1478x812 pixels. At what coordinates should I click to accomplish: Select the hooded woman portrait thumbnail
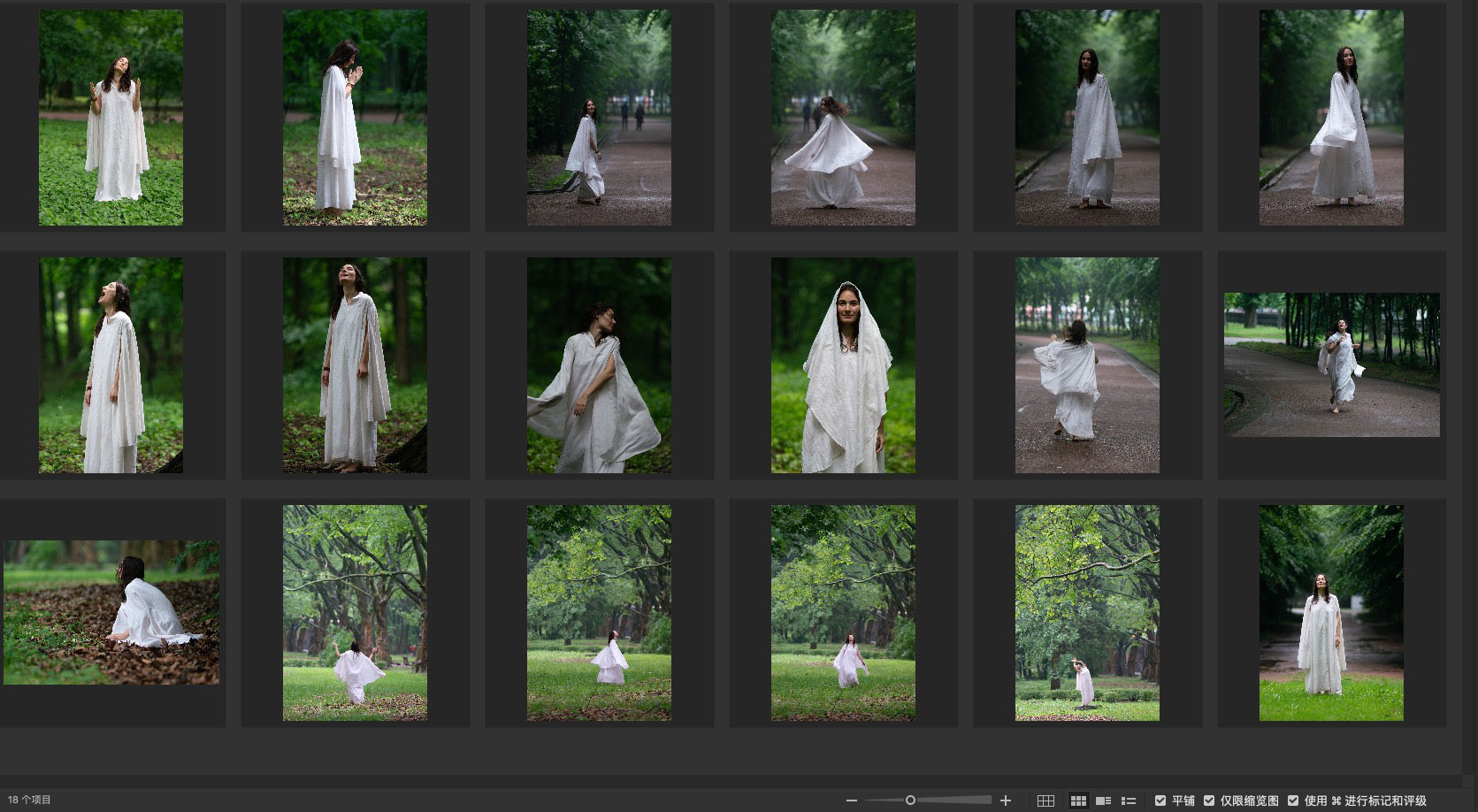[x=843, y=365]
